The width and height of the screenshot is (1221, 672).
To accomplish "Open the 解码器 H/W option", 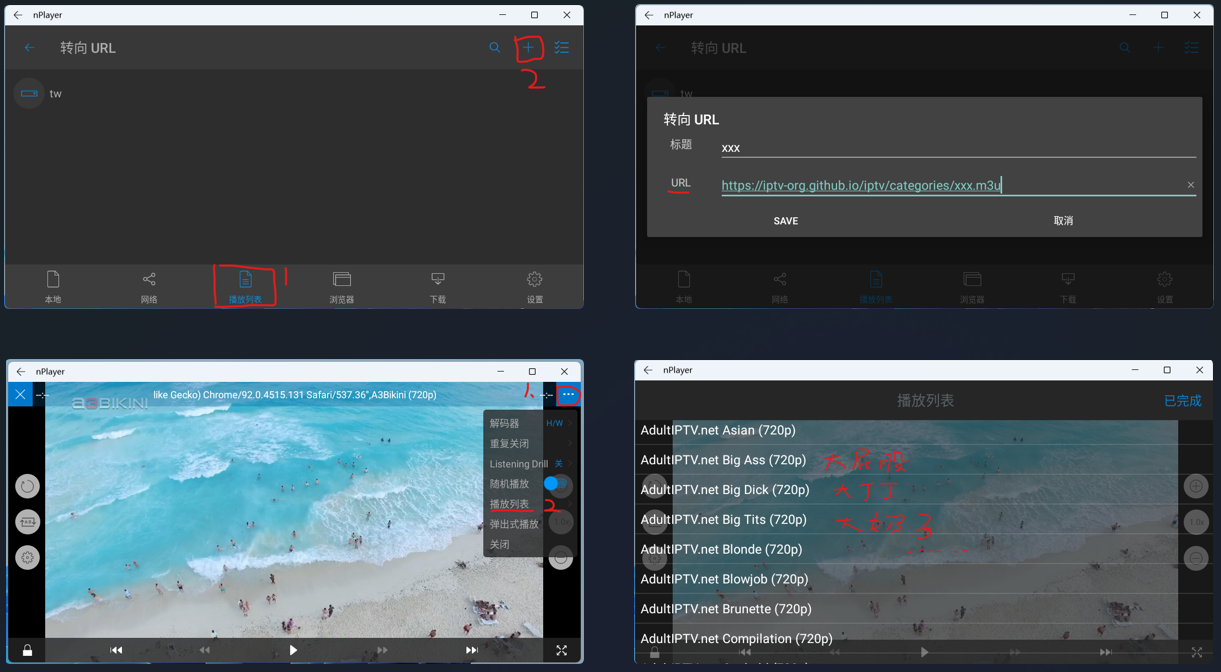I will [x=531, y=423].
